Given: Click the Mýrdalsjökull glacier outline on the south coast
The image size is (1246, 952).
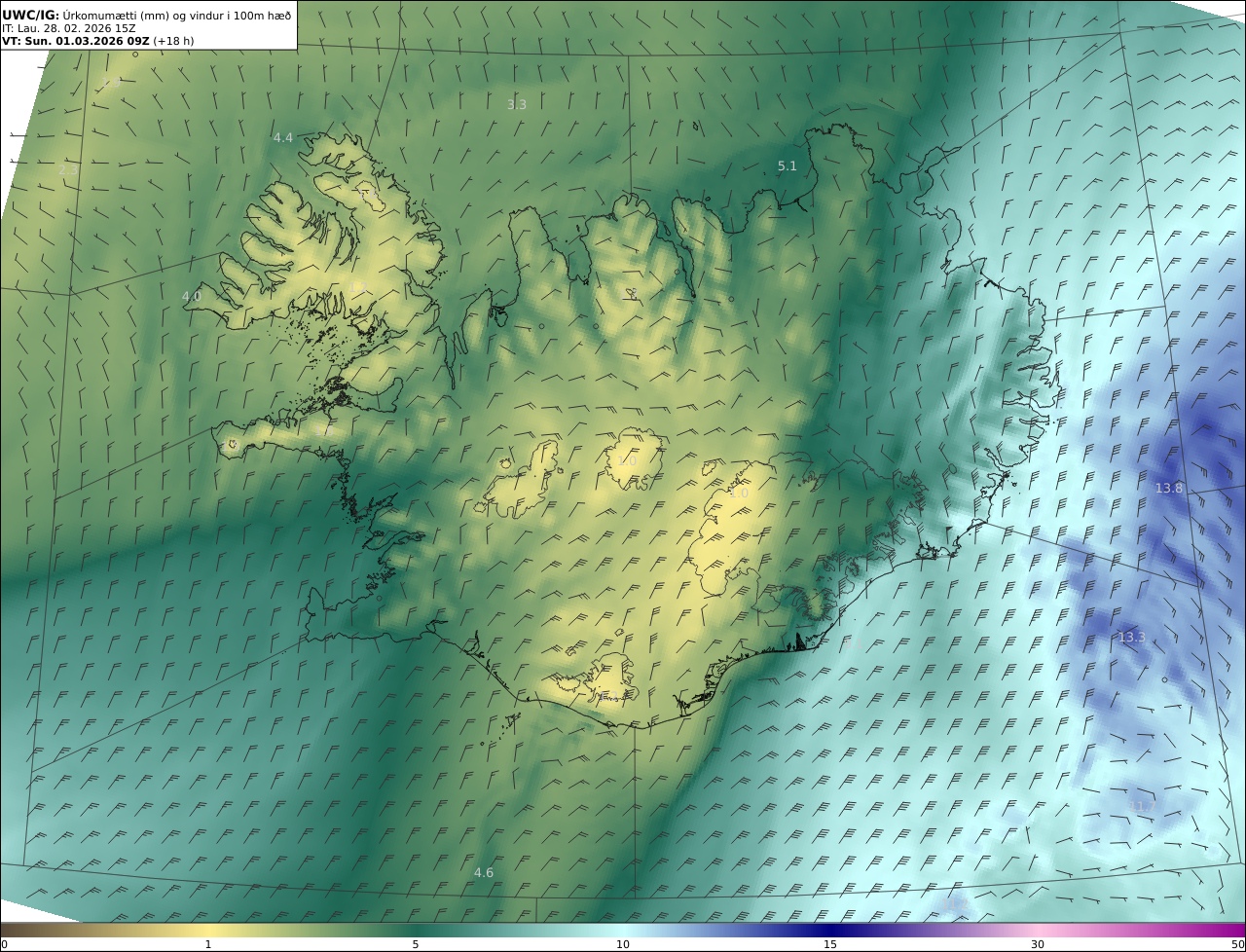Looking at the screenshot, I should tap(610, 677).
